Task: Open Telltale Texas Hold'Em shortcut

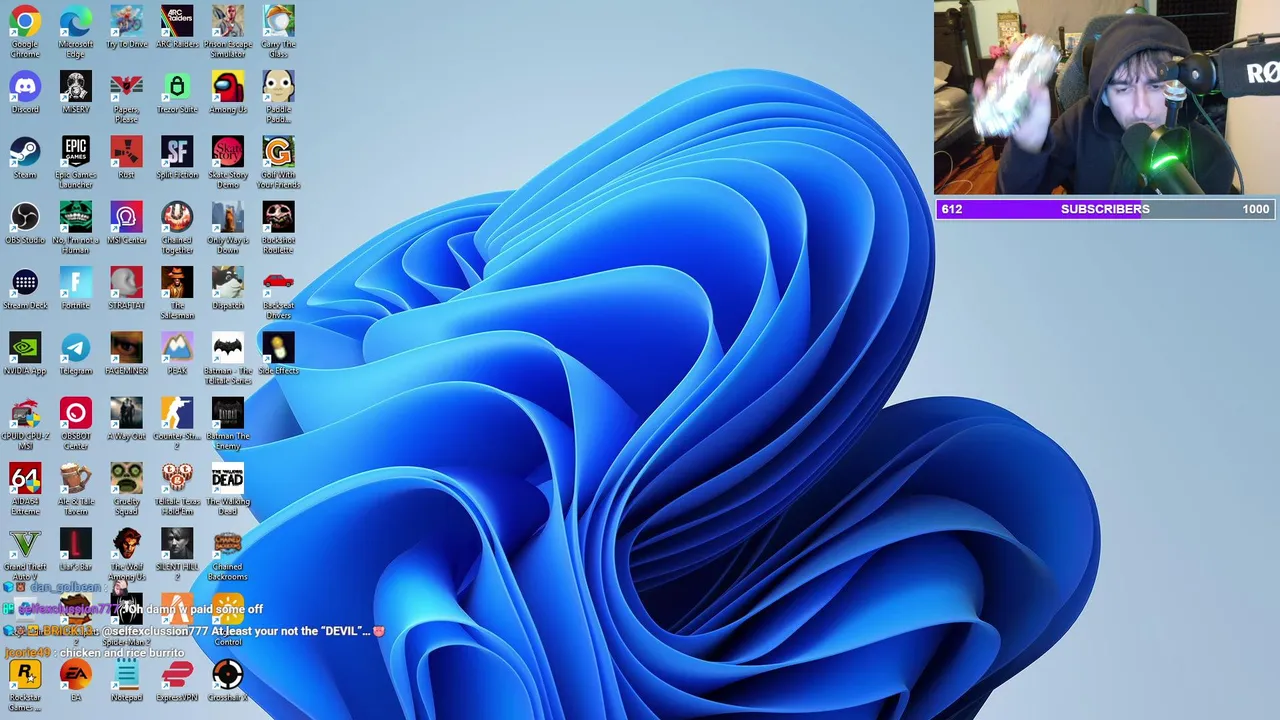Action: 177,490
